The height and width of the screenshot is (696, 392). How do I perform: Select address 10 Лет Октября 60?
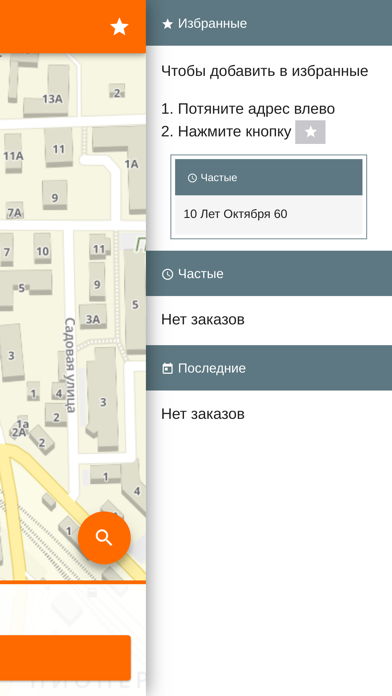pyautogui.click(x=269, y=214)
